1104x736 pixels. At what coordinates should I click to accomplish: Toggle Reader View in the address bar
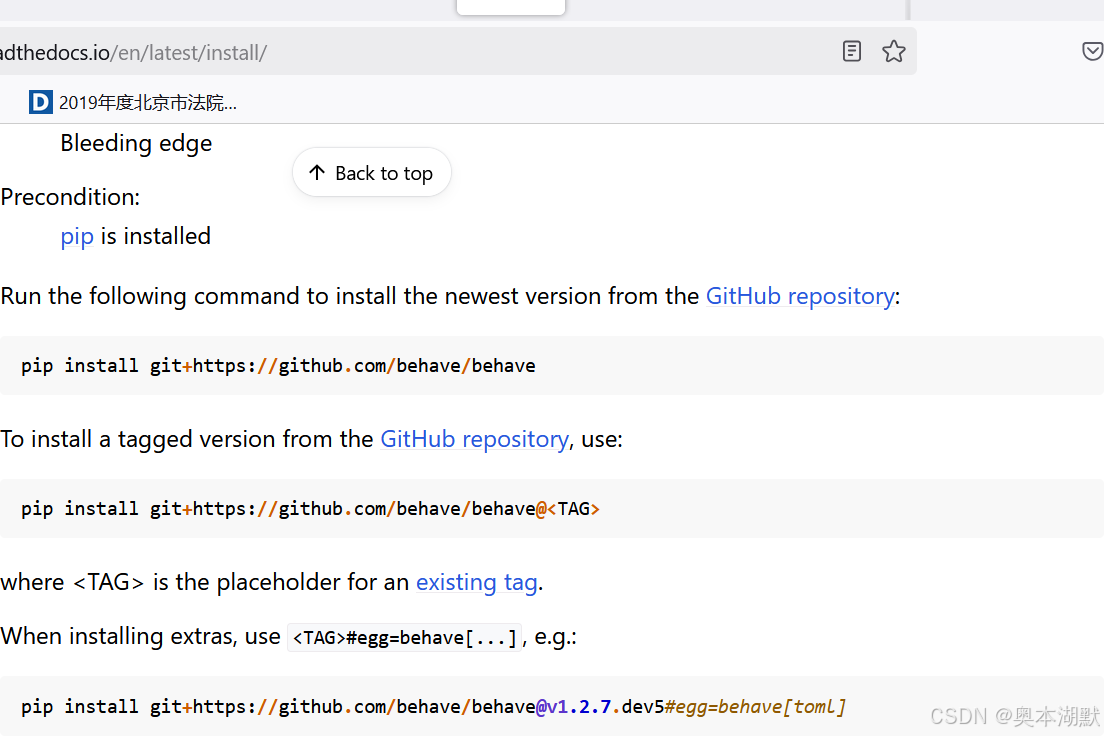tap(851, 51)
